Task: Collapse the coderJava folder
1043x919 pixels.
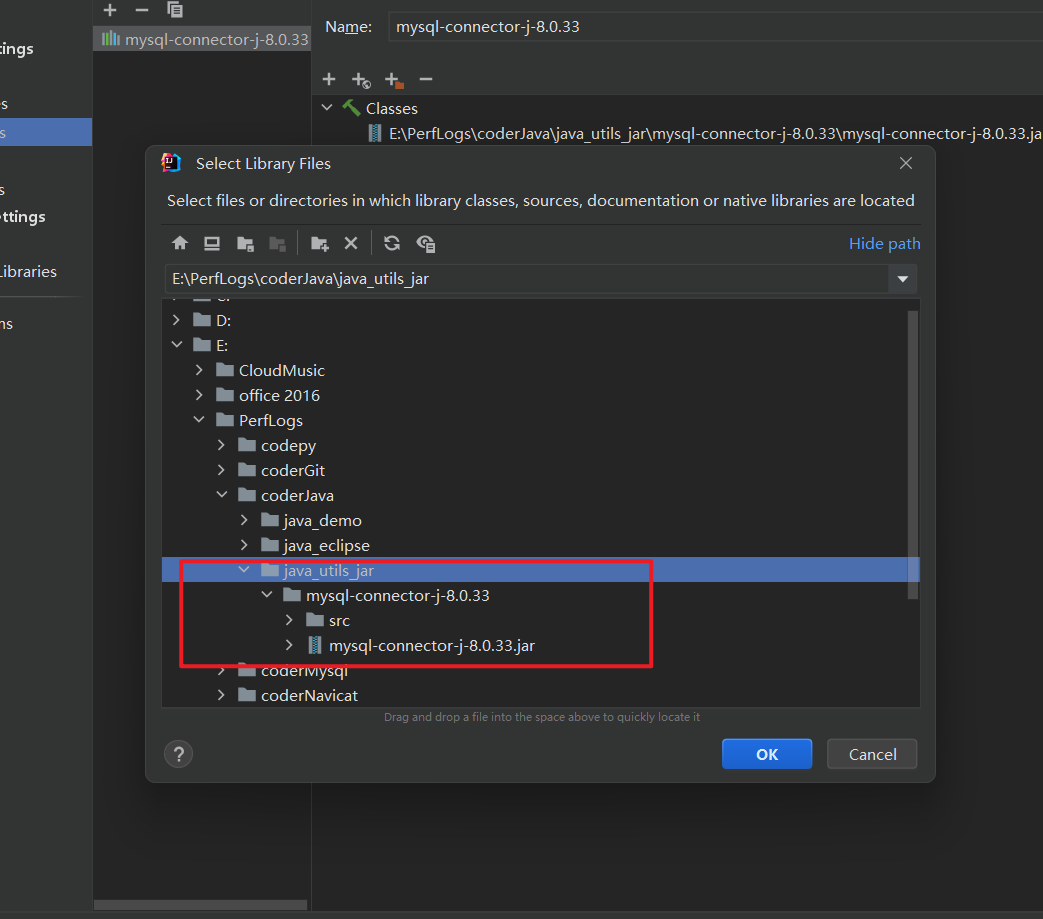Action: [222, 495]
